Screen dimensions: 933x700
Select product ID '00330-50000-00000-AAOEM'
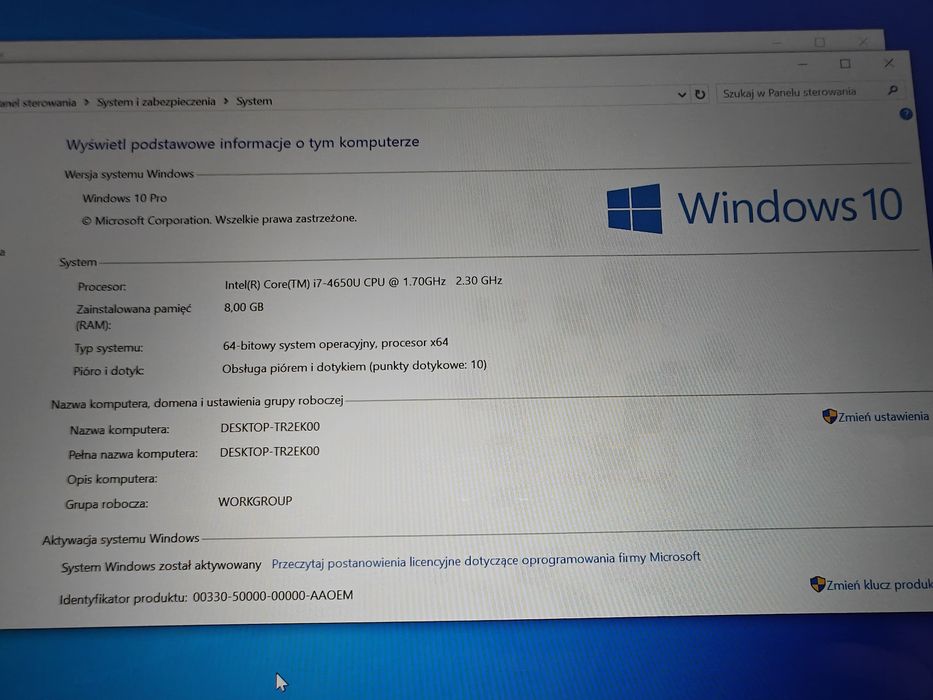273,595
